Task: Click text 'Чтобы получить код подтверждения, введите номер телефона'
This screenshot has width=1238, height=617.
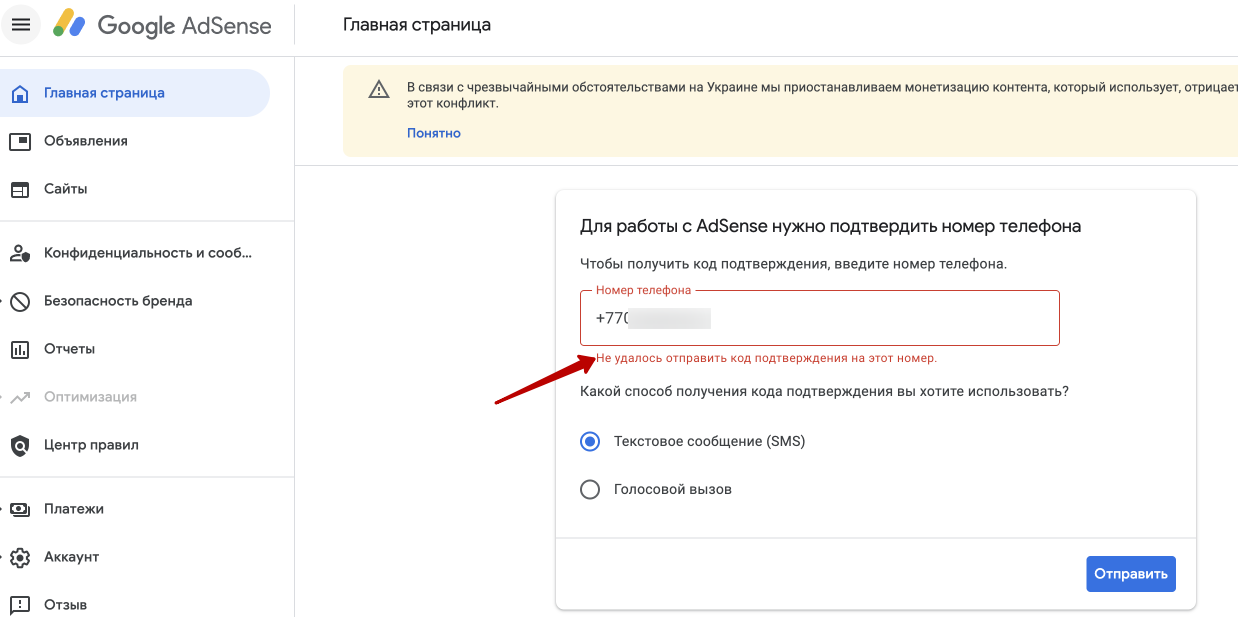Action: point(793,264)
